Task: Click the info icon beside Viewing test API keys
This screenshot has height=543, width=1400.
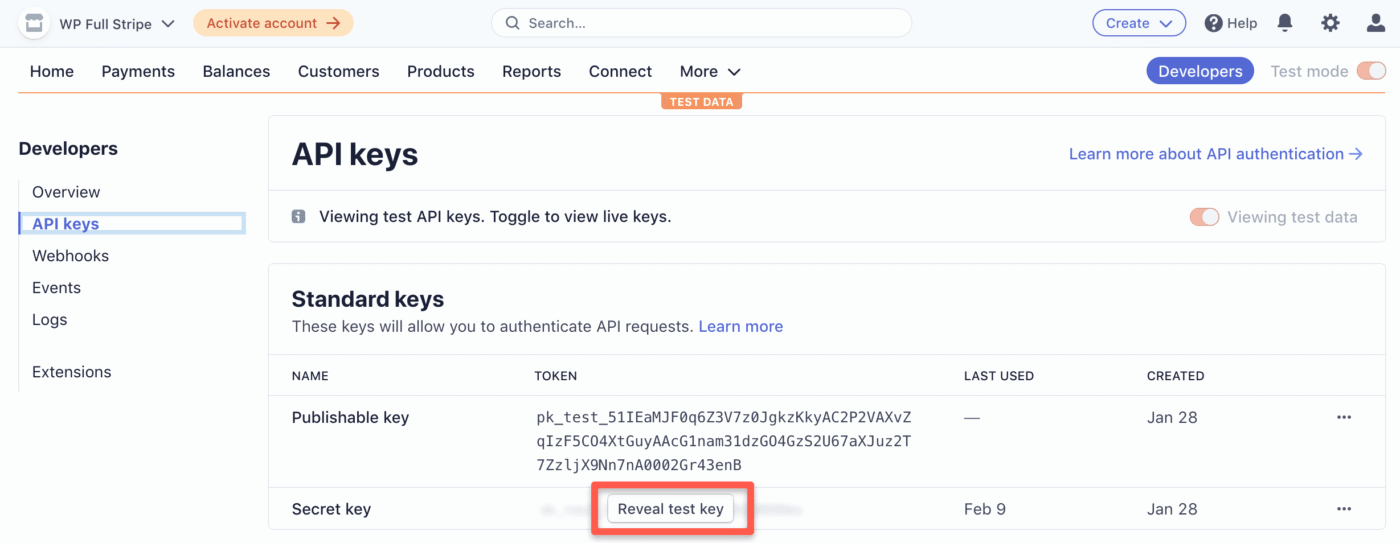Action: pyautogui.click(x=298, y=216)
